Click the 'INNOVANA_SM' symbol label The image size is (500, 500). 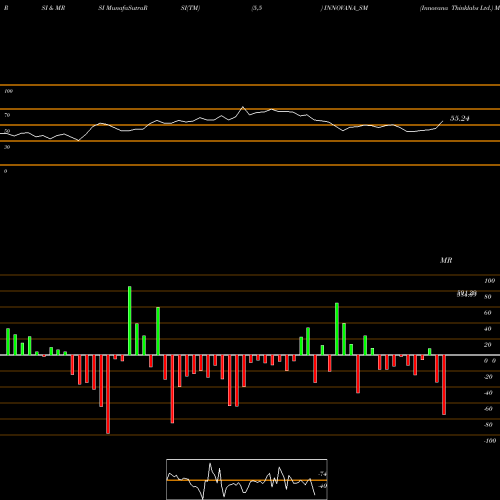346,8
